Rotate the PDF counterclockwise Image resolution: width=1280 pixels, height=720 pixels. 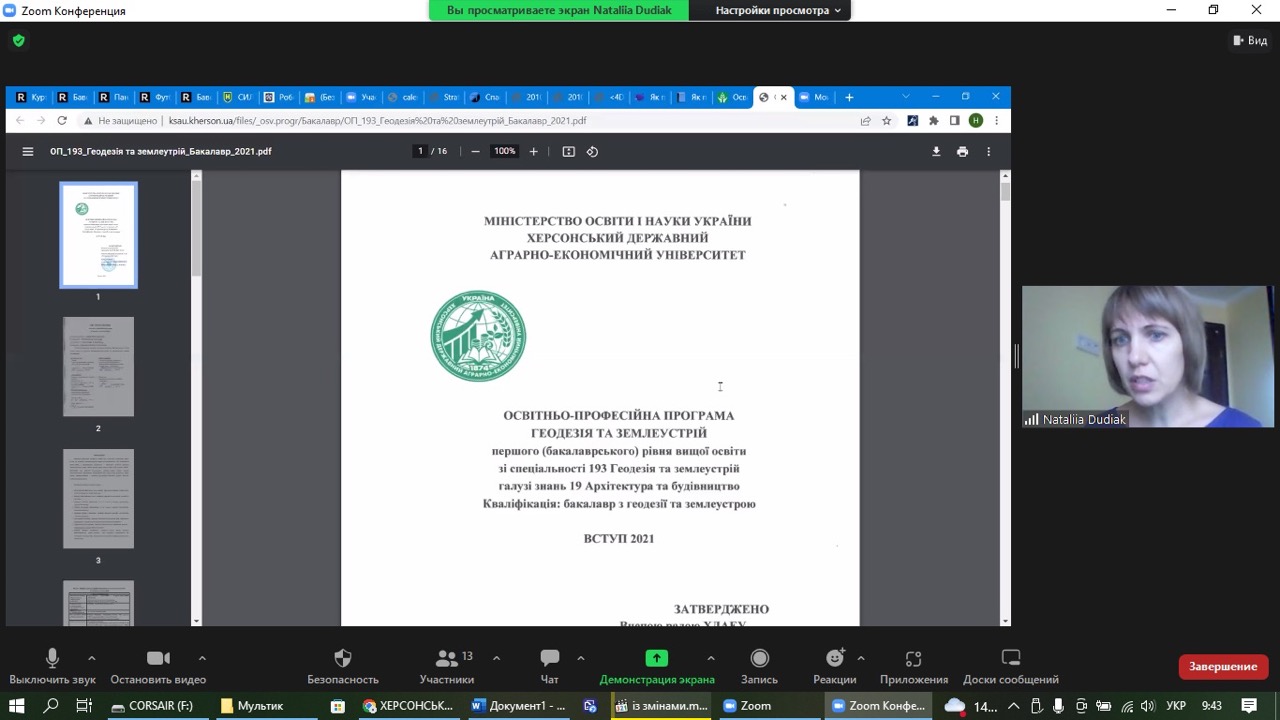pyautogui.click(x=592, y=151)
